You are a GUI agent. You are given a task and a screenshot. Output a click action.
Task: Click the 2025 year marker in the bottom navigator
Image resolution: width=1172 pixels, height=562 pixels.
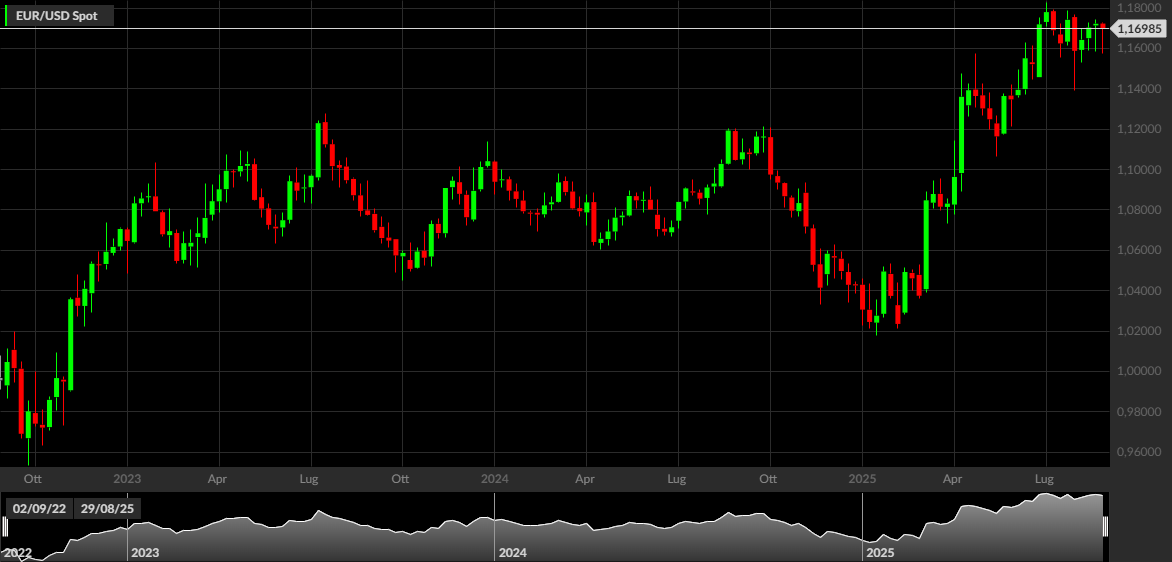click(880, 554)
